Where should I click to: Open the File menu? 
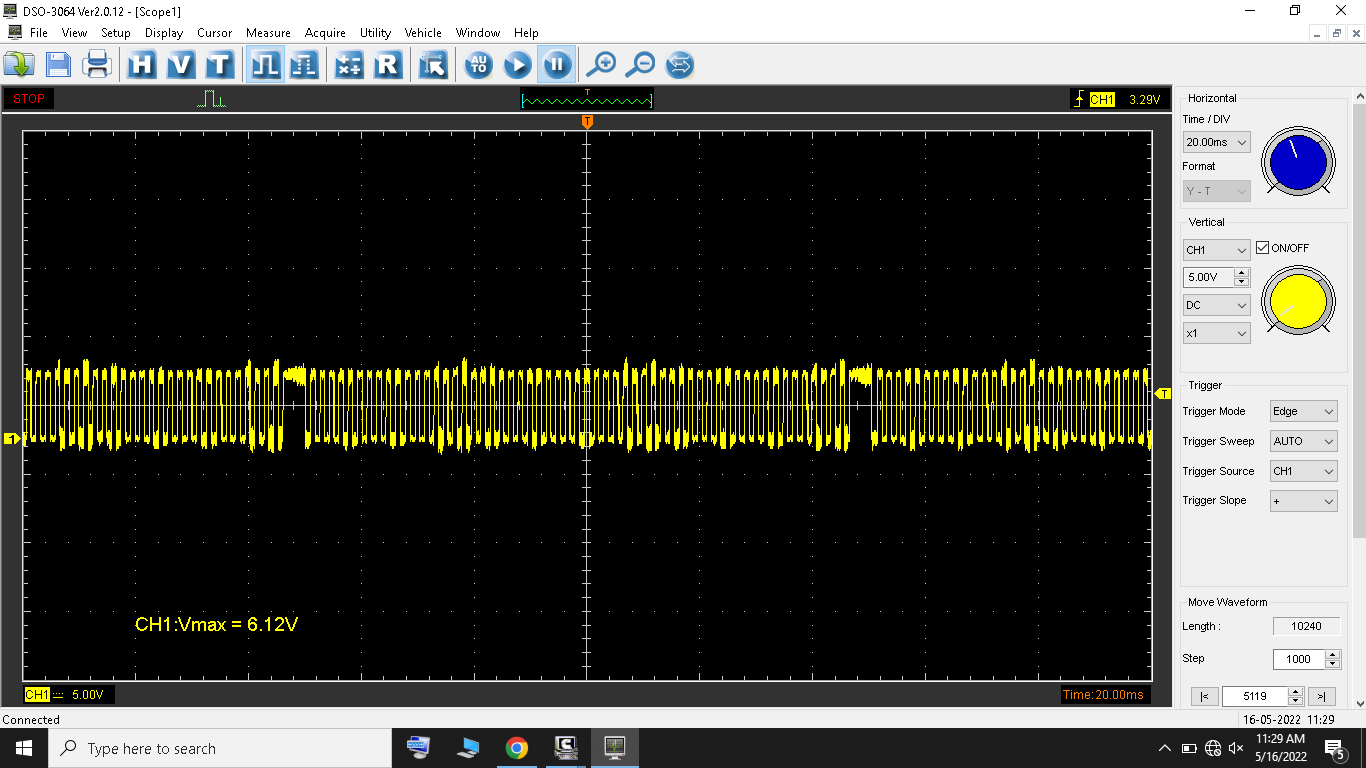pyautogui.click(x=39, y=32)
